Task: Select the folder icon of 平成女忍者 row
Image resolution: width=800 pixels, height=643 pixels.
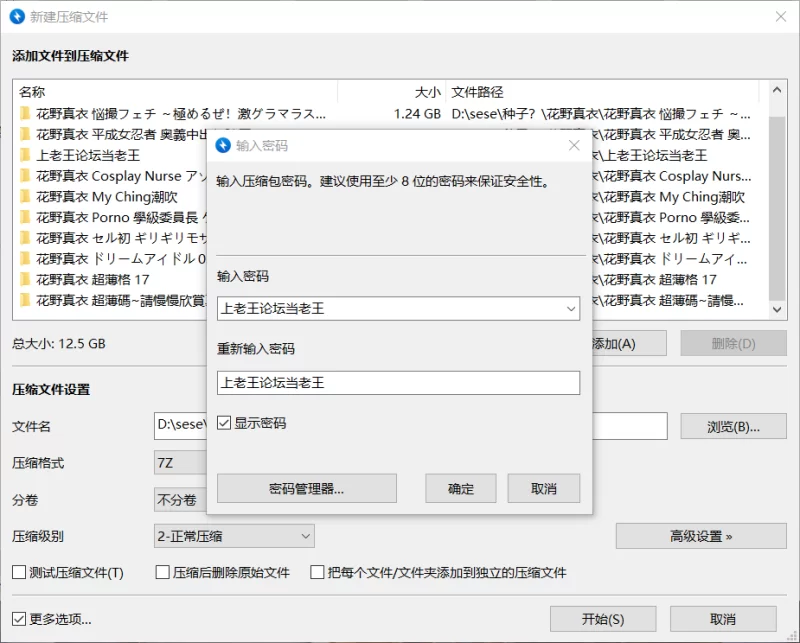Action: click(25, 134)
